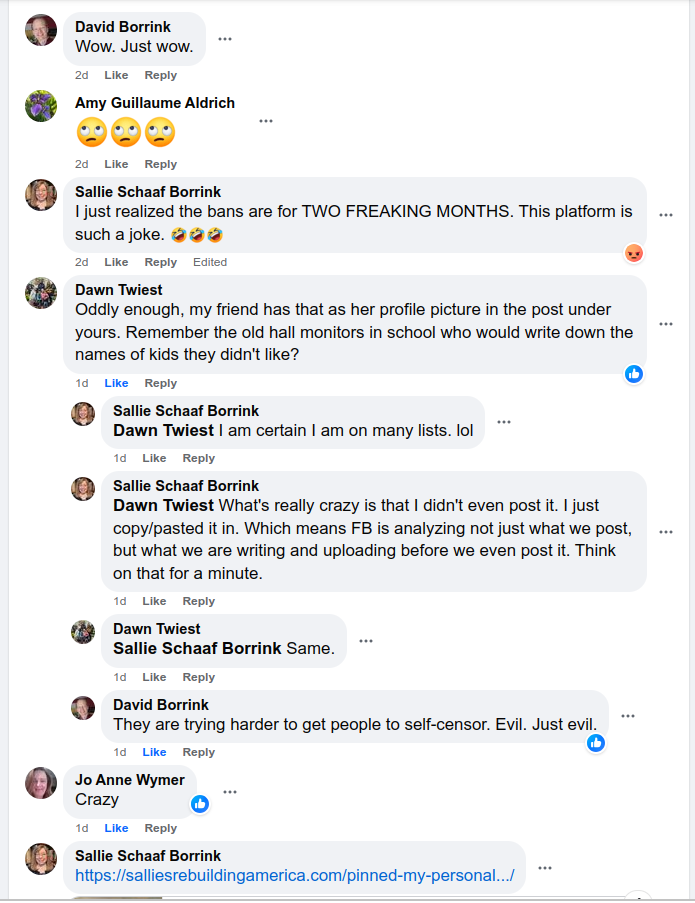Expand options for Sallie's "many lists" reply

pos(504,422)
